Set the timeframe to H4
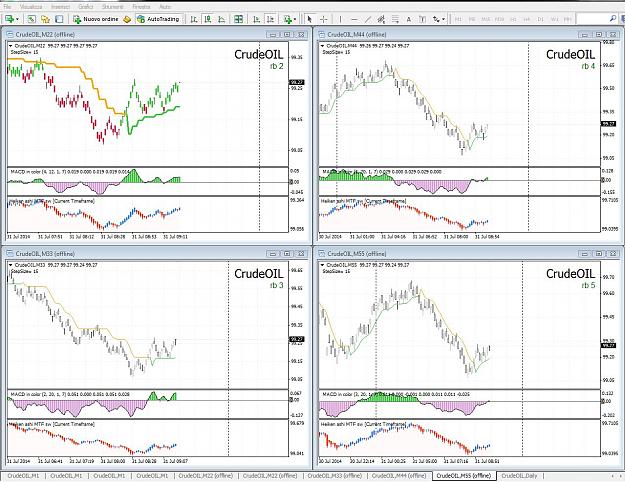Viewport: 625px width, 482px height. 527,19
